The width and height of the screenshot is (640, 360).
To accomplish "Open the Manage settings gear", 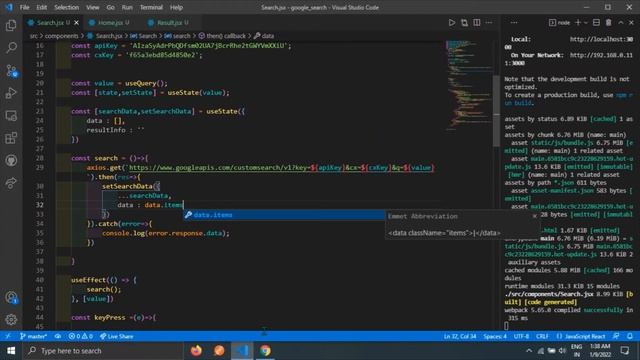I will [11, 320].
